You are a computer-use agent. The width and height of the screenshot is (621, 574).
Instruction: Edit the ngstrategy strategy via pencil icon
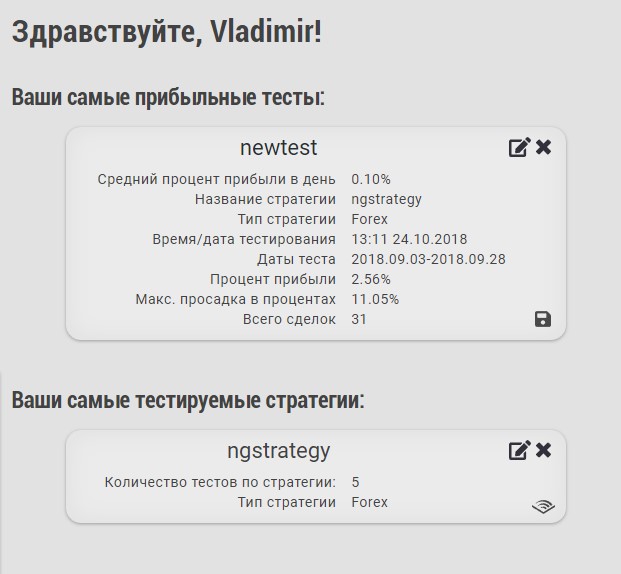click(519, 450)
